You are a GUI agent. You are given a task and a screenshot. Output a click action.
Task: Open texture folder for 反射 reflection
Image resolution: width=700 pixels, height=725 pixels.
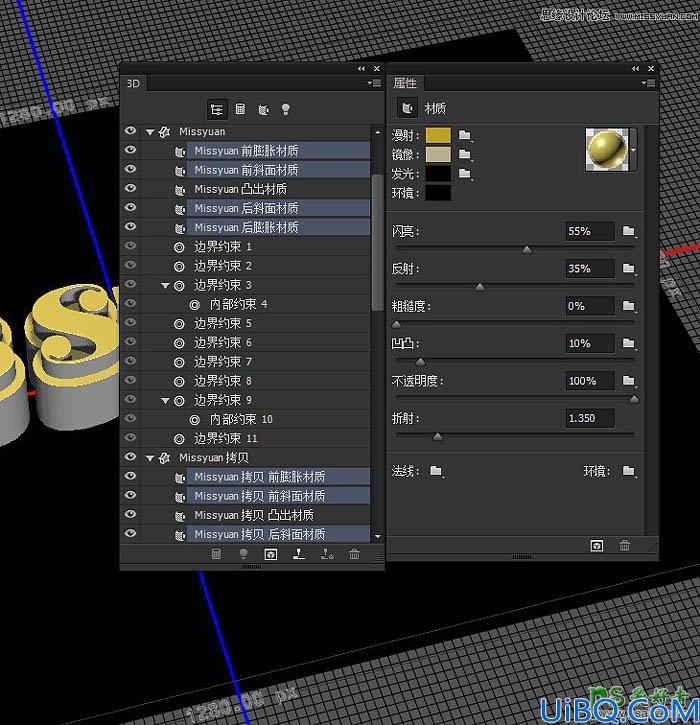[629, 268]
